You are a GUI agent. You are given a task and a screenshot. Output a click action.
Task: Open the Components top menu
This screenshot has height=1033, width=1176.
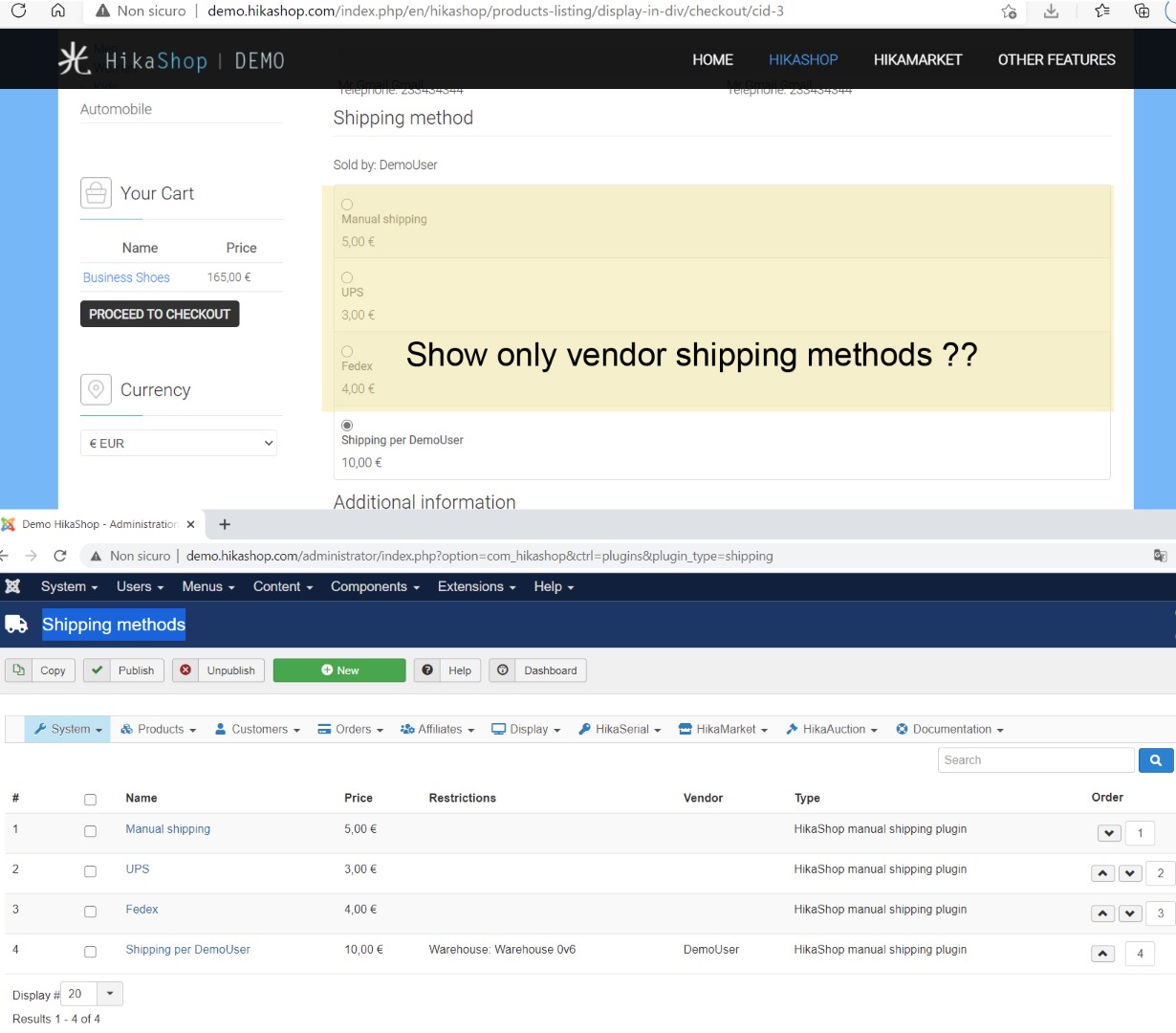pos(376,586)
